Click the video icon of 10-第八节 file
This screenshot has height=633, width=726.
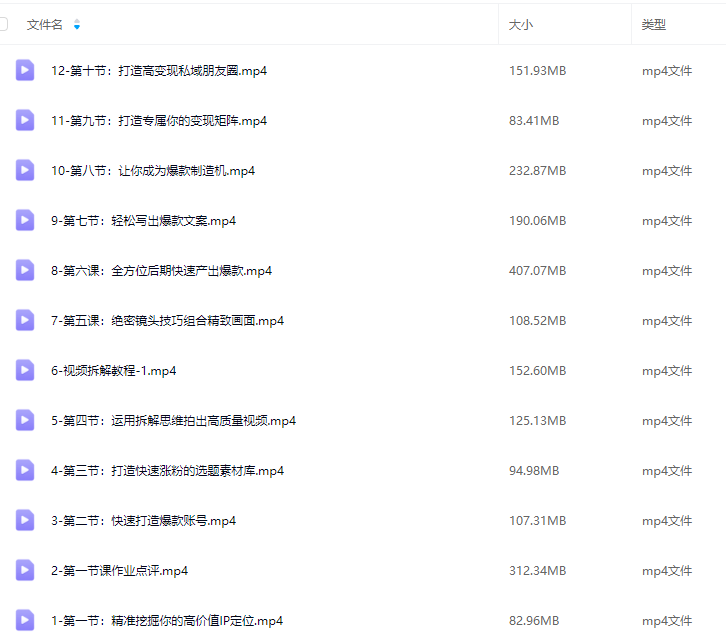(x=25, y=170)
